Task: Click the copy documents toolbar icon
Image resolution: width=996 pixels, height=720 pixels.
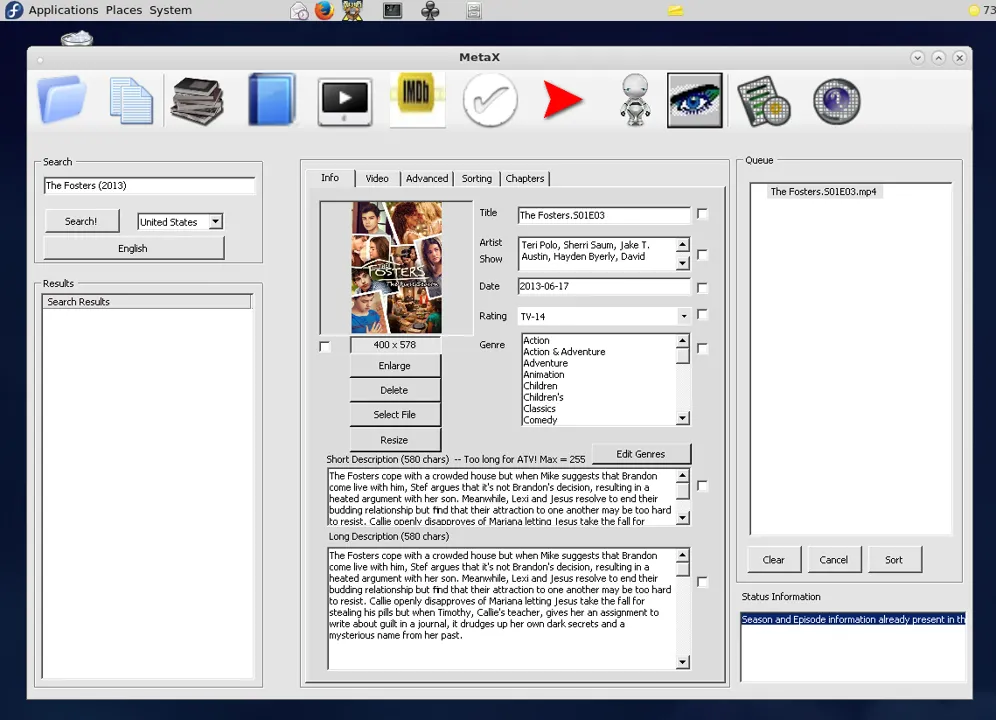Action: [x=131, y=100]
